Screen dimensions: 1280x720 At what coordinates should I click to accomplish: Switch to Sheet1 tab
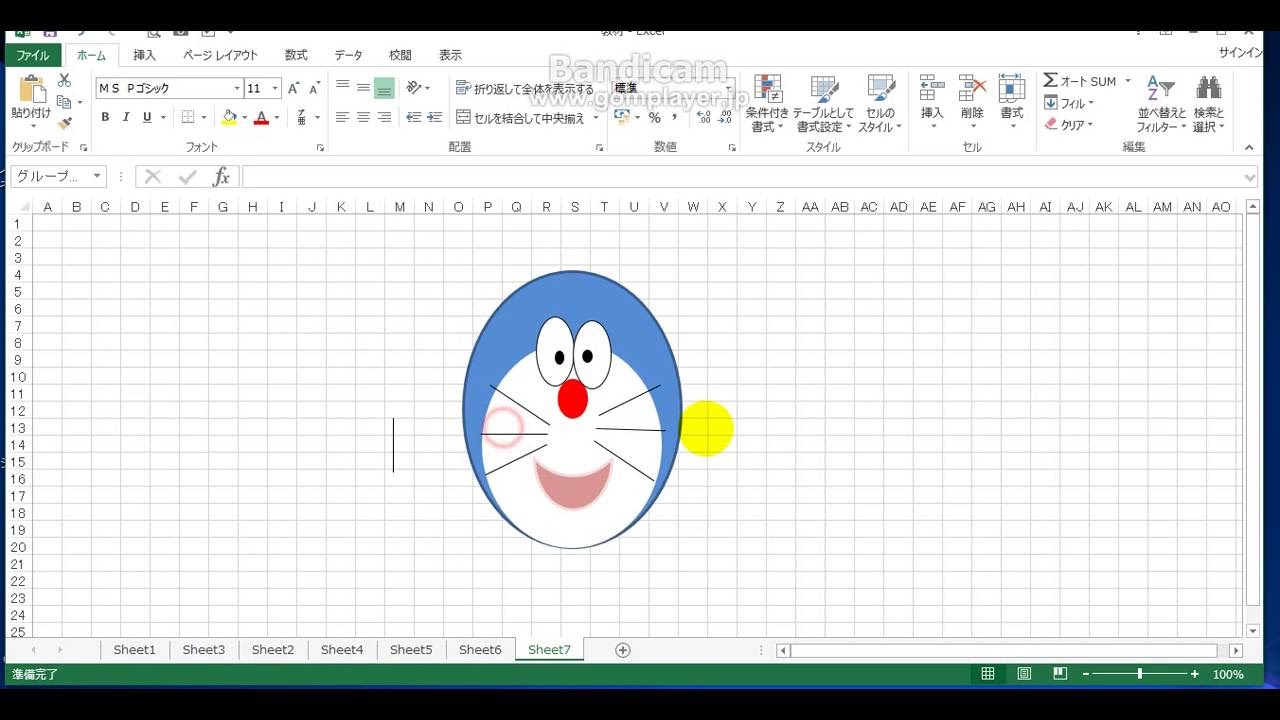[x=135, y=650]
